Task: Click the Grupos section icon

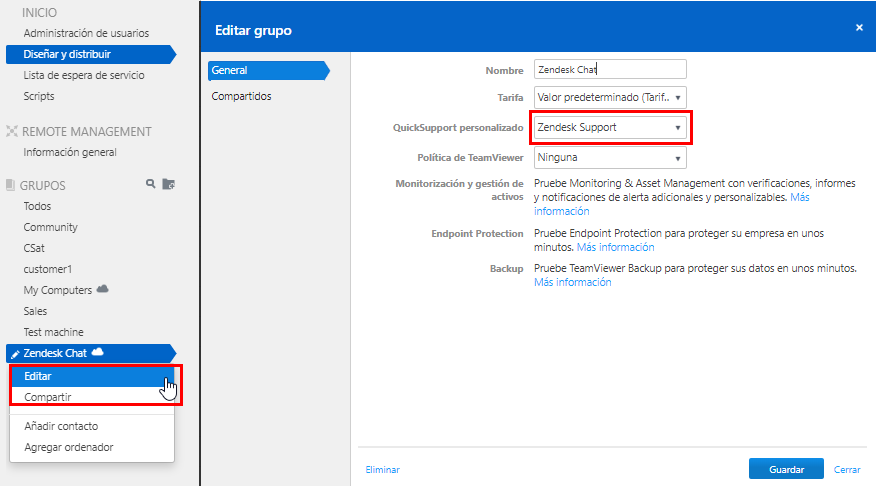Action: click(x=10, y=185)
